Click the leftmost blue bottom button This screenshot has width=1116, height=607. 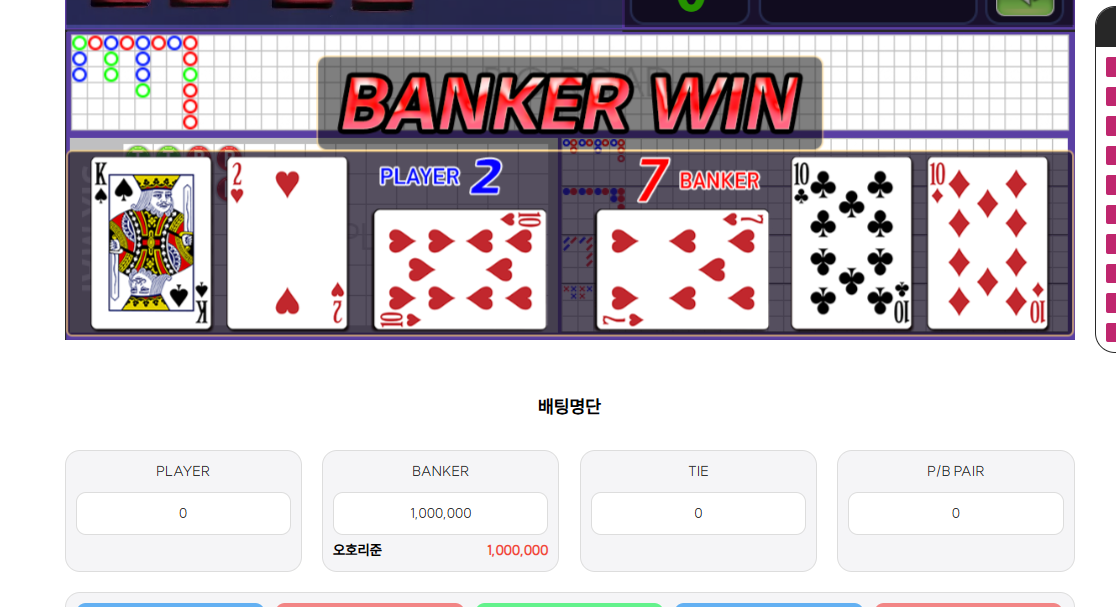(170, 605)
